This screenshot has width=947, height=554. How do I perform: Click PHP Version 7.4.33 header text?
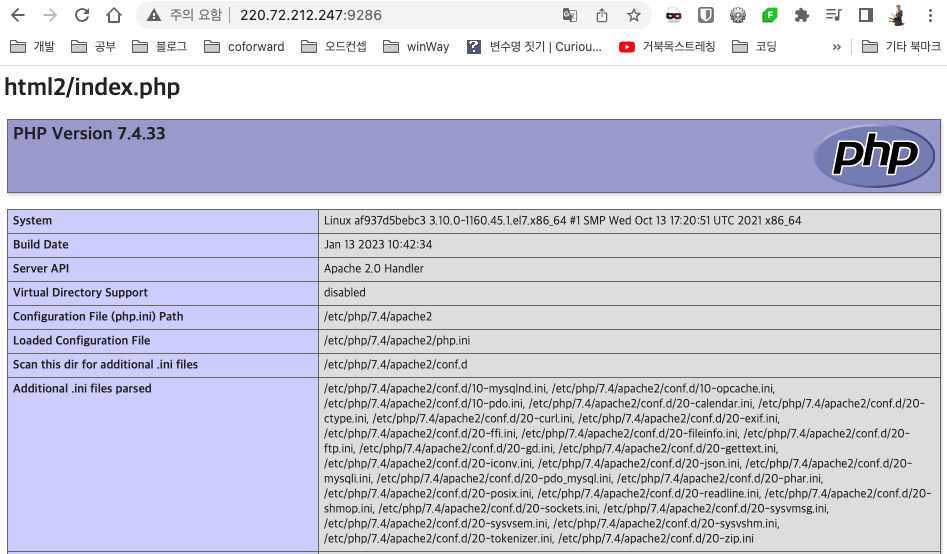89,134
